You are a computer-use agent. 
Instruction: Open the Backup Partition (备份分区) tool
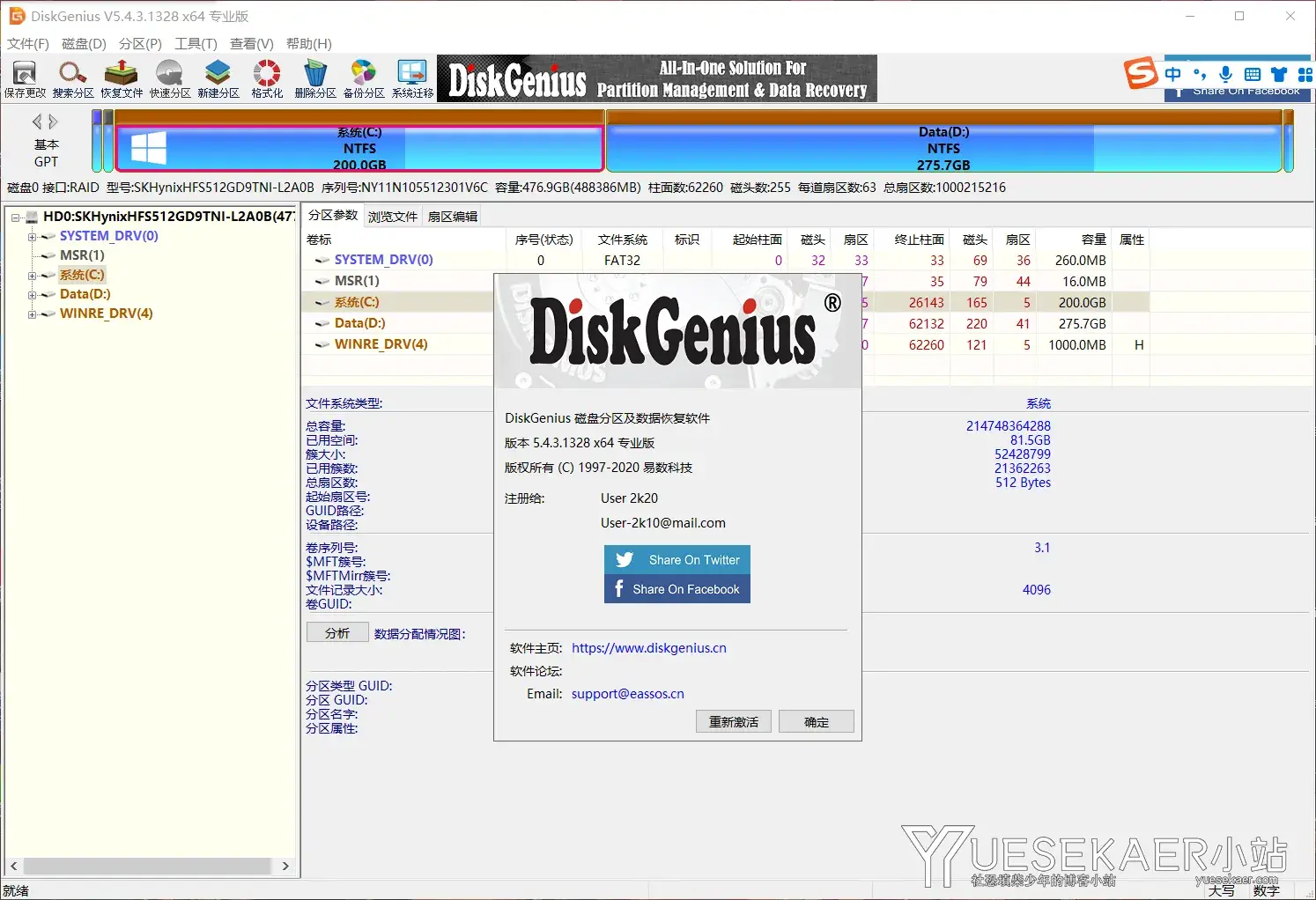point(364,78)
